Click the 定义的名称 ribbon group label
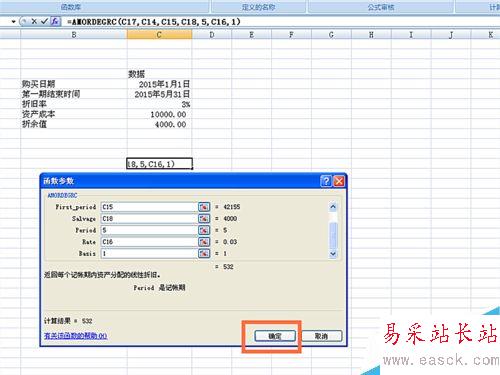The image size is (500, 375). coord(258,7)
